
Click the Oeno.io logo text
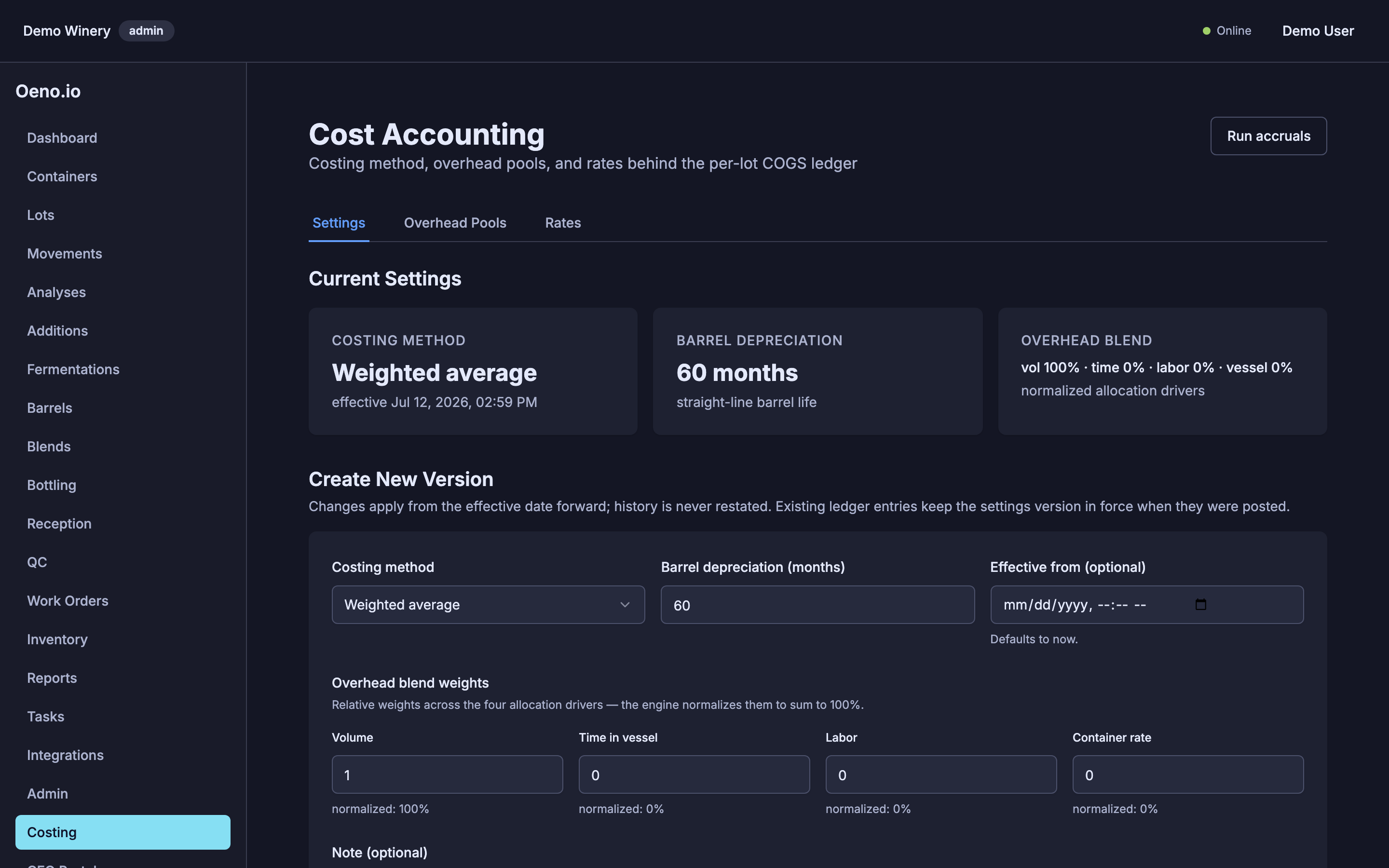[x=48, y=91]
